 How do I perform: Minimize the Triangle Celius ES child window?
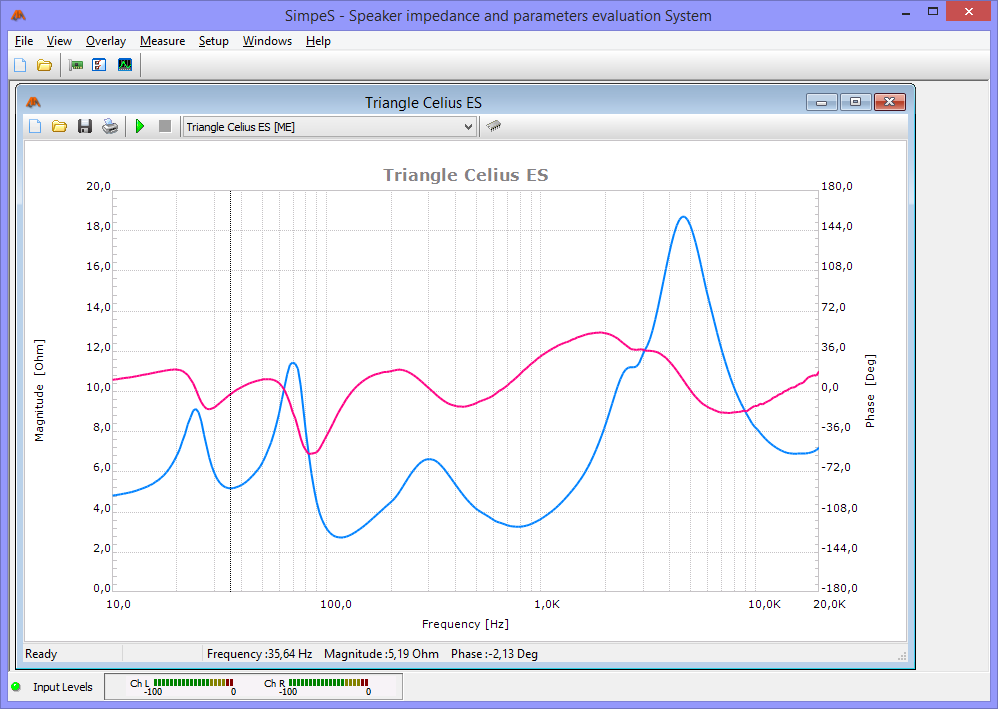pos(822,102)
